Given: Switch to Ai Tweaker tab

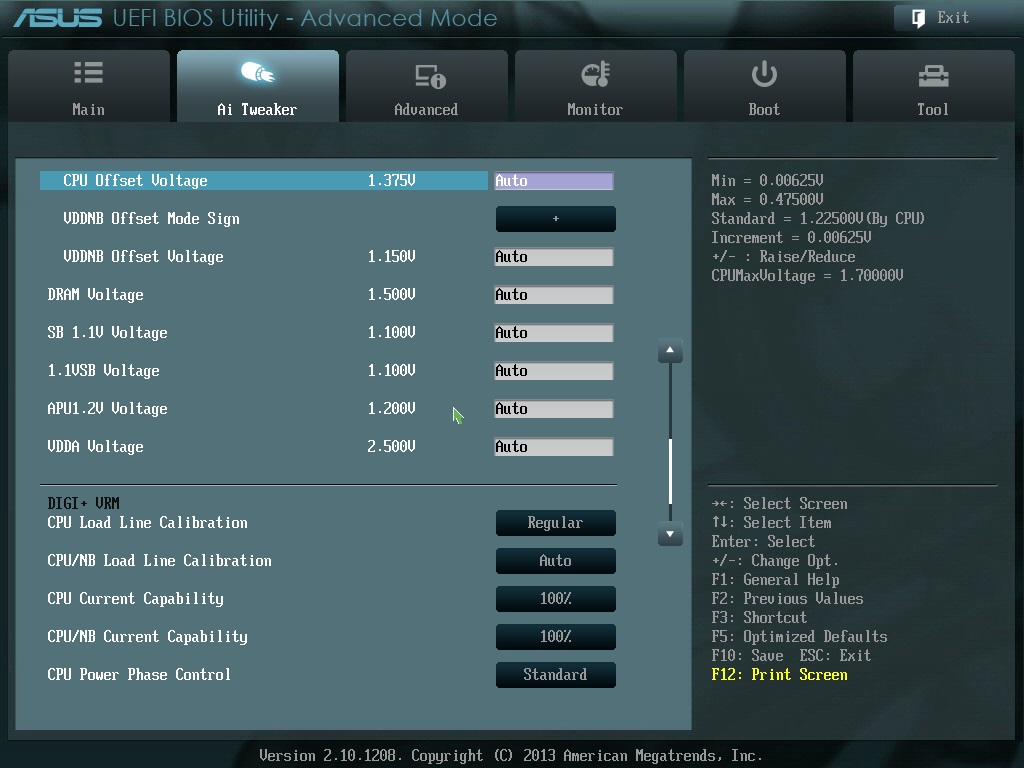Looking at the screenshot, I should point(257,86).
